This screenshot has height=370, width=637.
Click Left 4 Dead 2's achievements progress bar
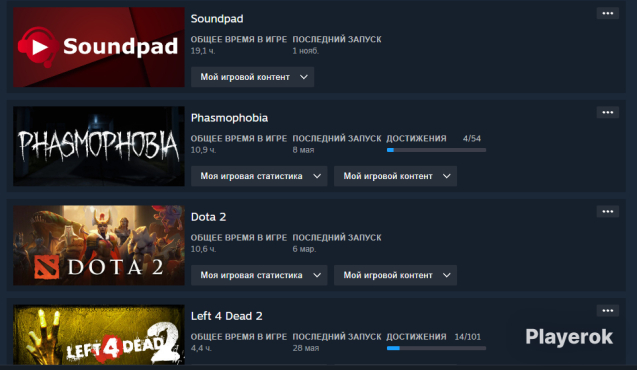point(436,348)
